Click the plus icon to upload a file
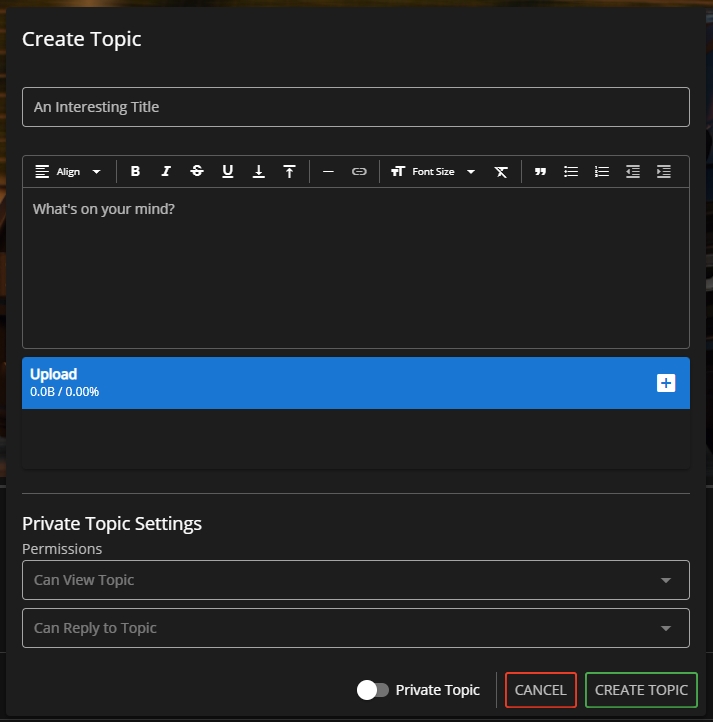The image size is (713, 722). [666, 383]
